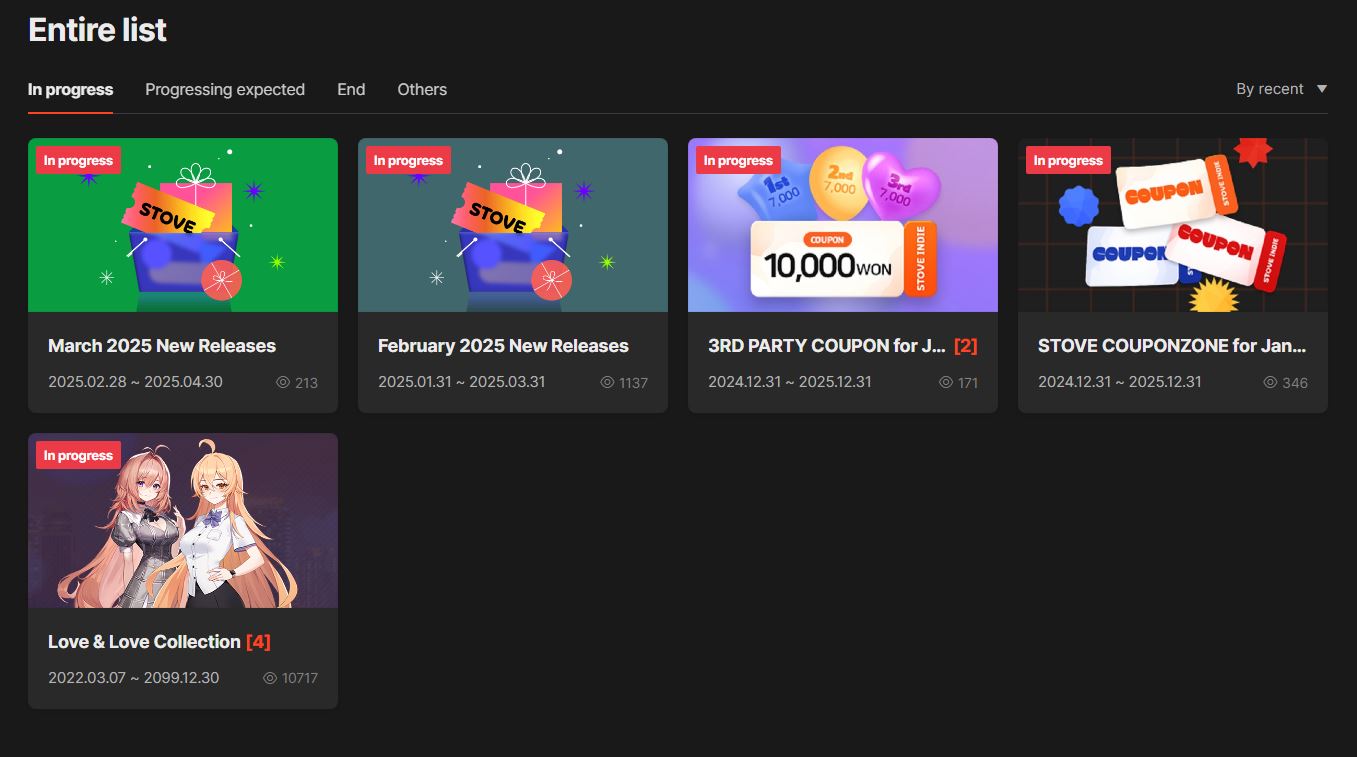Click the eye icon beside 213 views

click(x=282, y=382)
